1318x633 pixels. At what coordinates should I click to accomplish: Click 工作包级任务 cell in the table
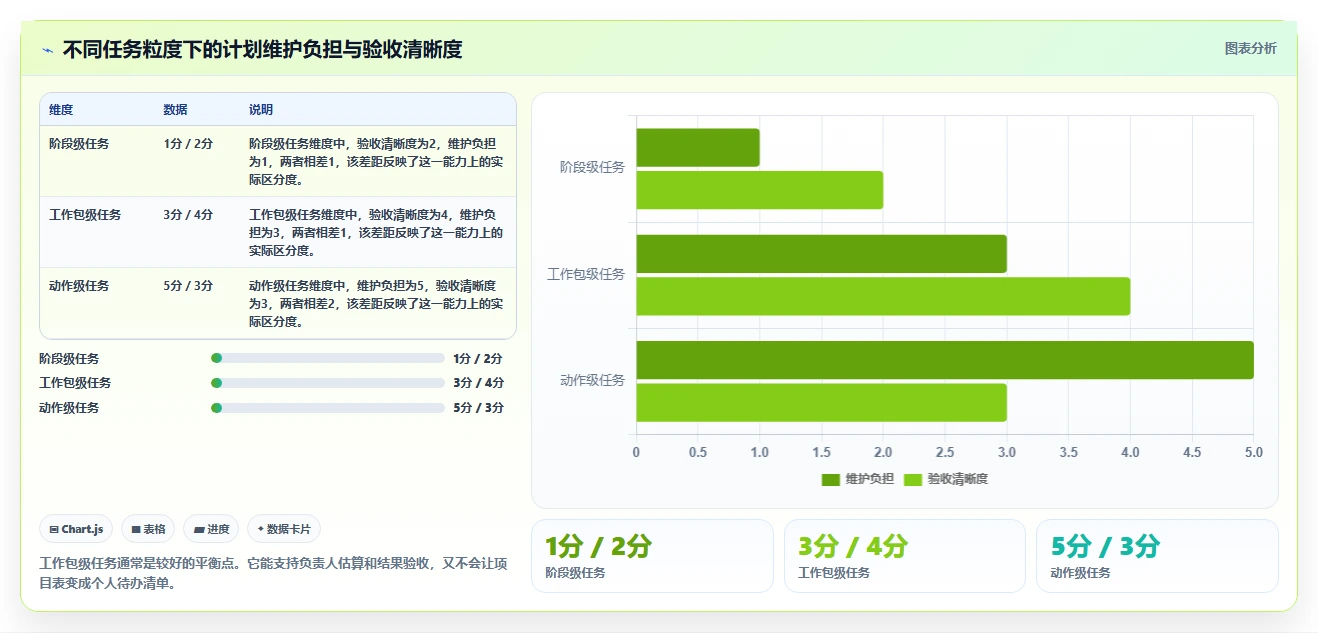point(85,215)
